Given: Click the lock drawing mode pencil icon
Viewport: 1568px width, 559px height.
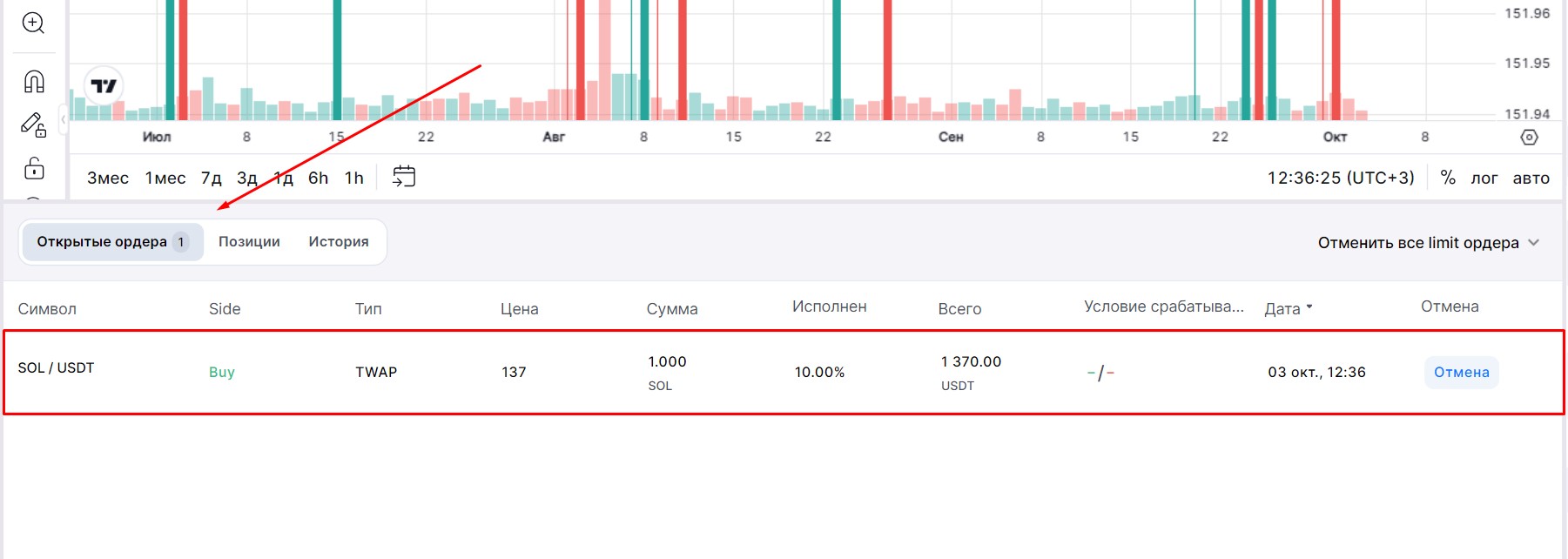Looking at the screenshot, I should [33, 125].
